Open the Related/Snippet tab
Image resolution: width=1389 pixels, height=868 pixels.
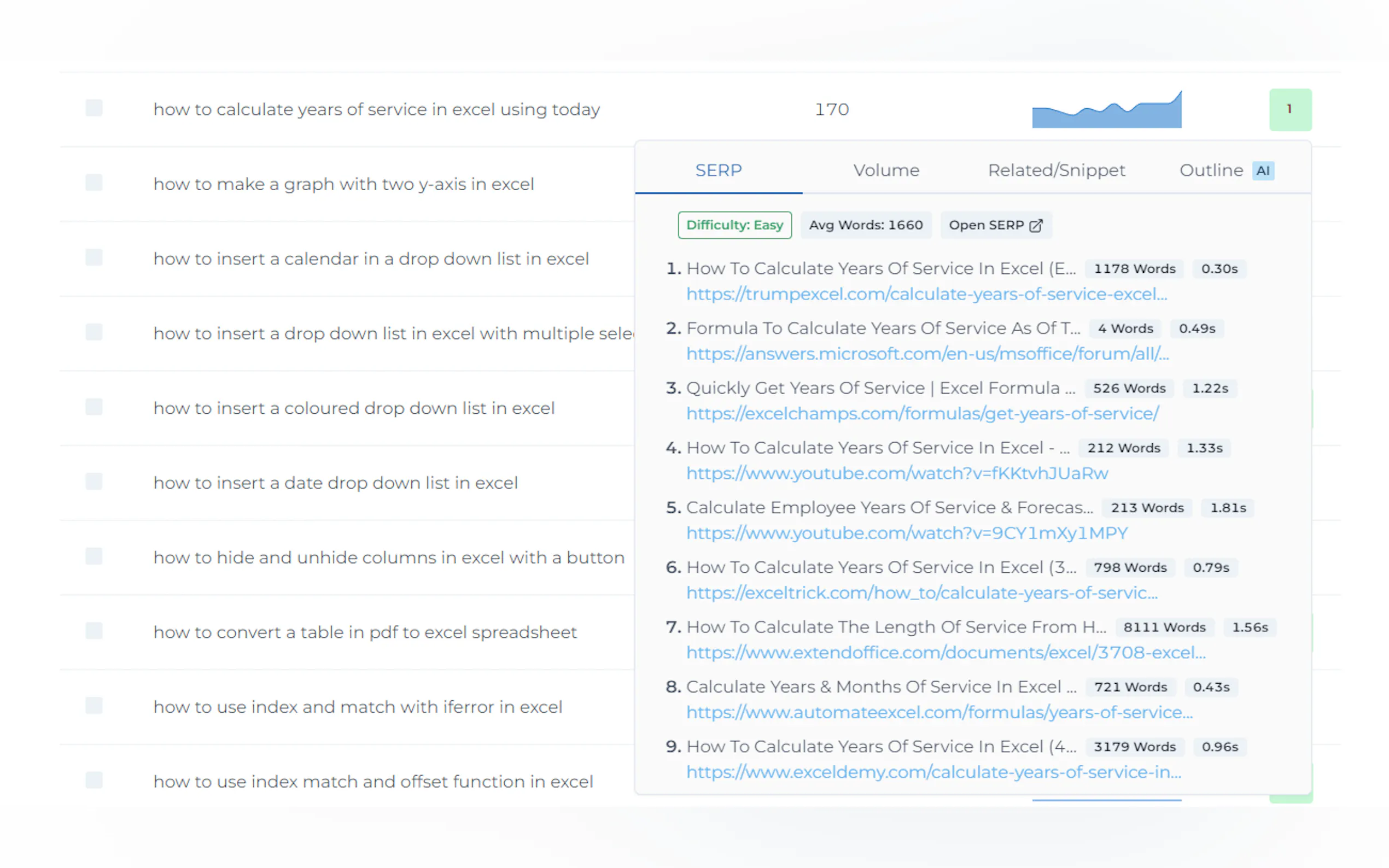[x=1057, y=170]
